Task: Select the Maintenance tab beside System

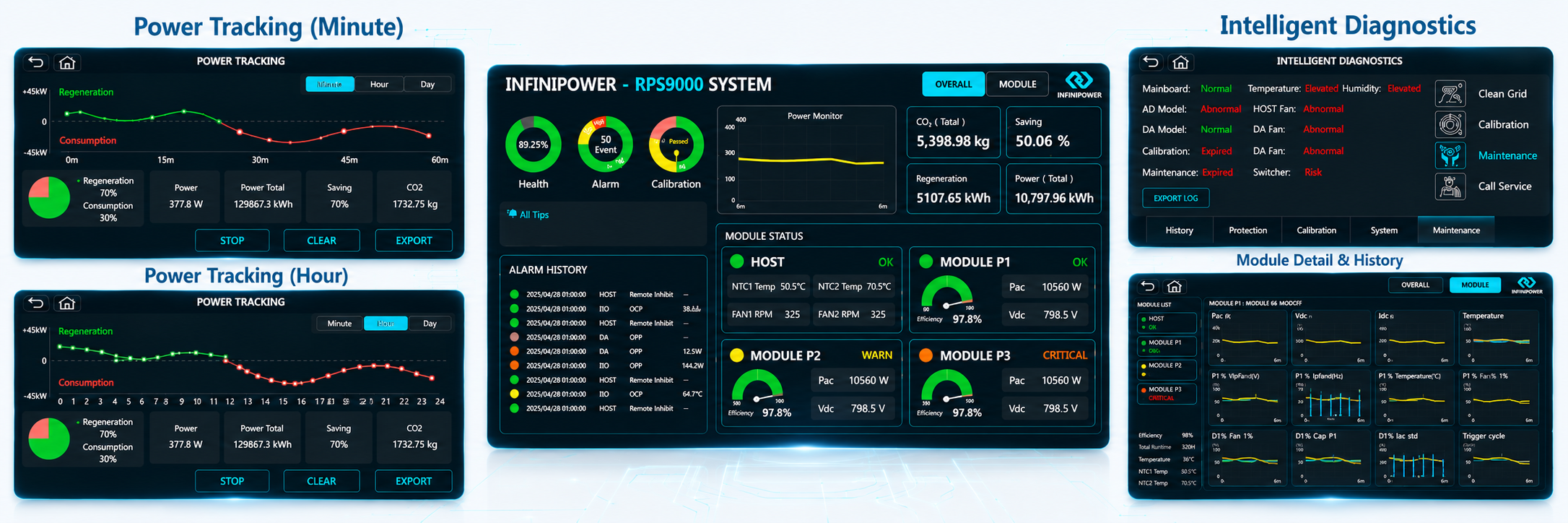Action: point(1456,230)
